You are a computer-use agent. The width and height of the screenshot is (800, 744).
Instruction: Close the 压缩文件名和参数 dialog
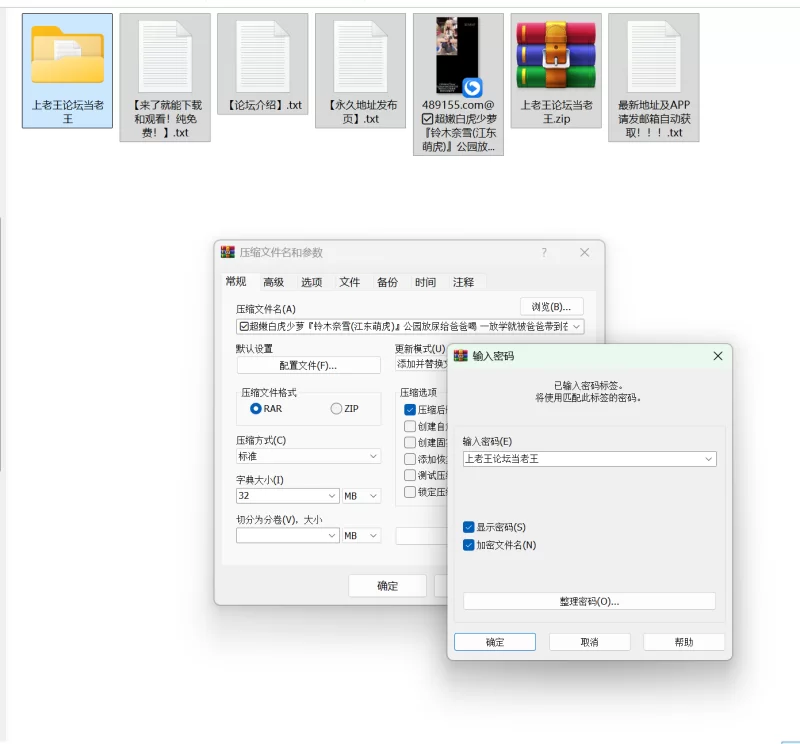click(584, 253)
